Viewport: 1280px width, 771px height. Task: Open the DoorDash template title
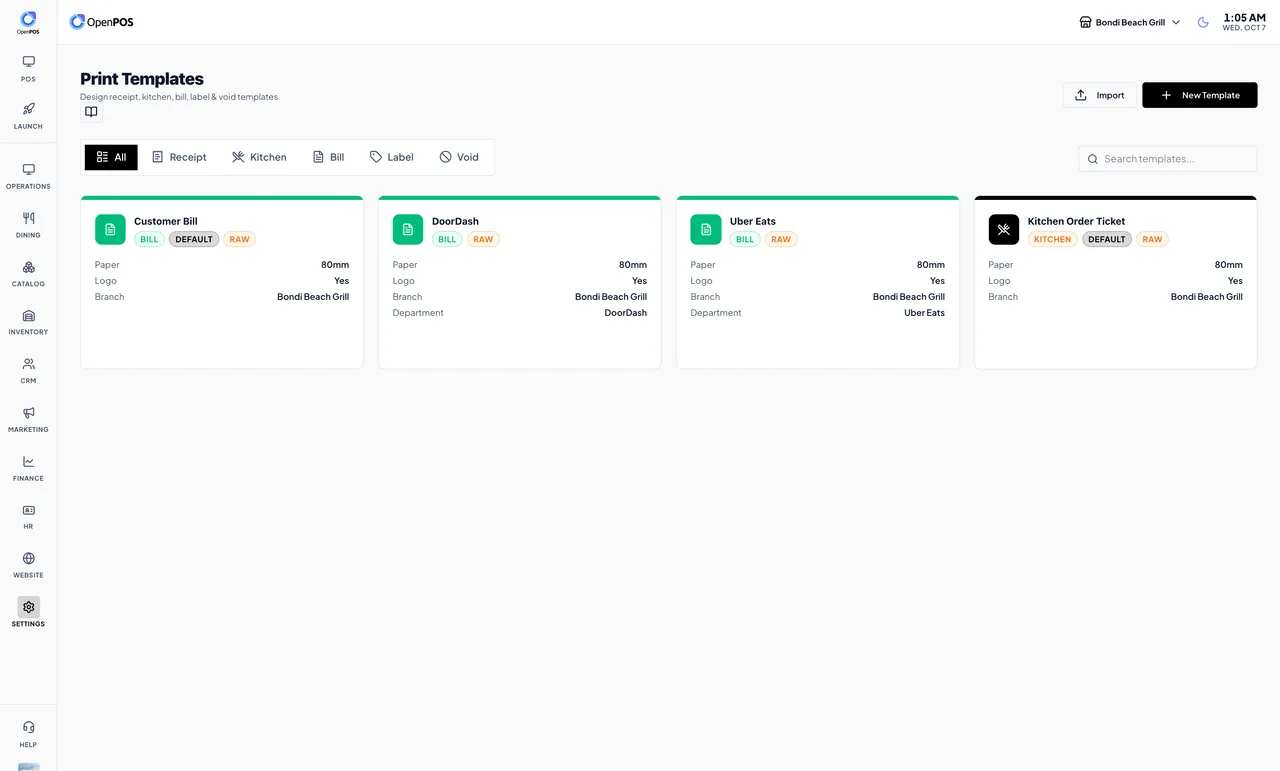[x=455, y=221]
